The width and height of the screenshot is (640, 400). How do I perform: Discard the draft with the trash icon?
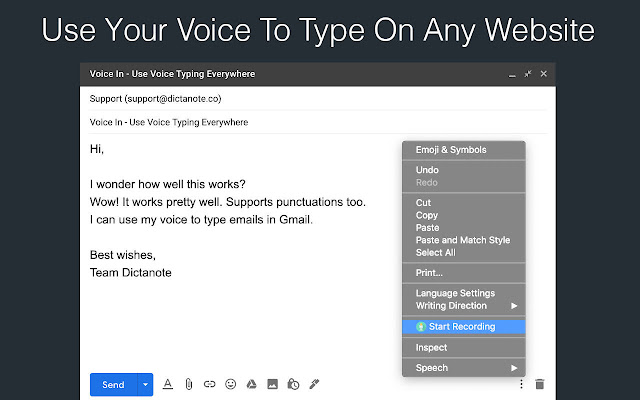coord(540,384)
